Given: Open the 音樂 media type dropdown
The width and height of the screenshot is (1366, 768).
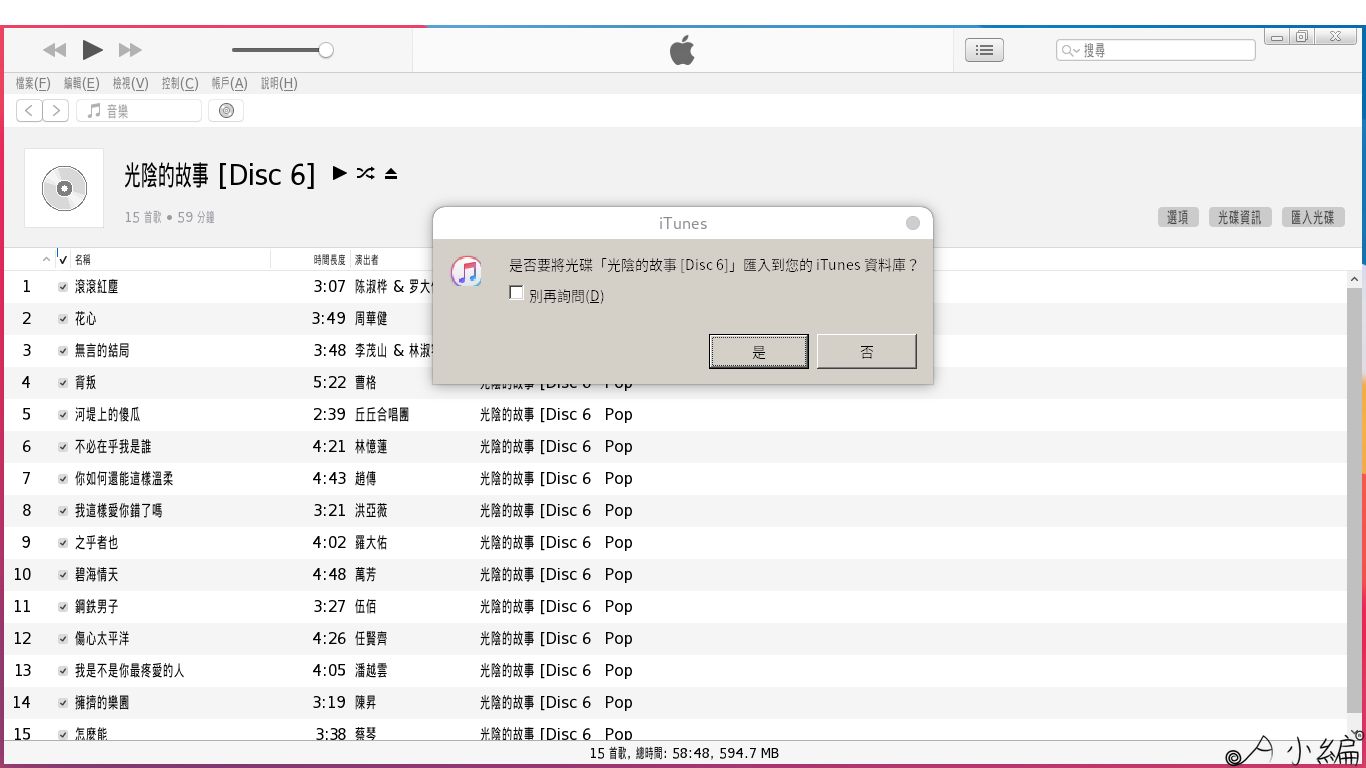Looking at the screenshot, I should coord(139,111).
